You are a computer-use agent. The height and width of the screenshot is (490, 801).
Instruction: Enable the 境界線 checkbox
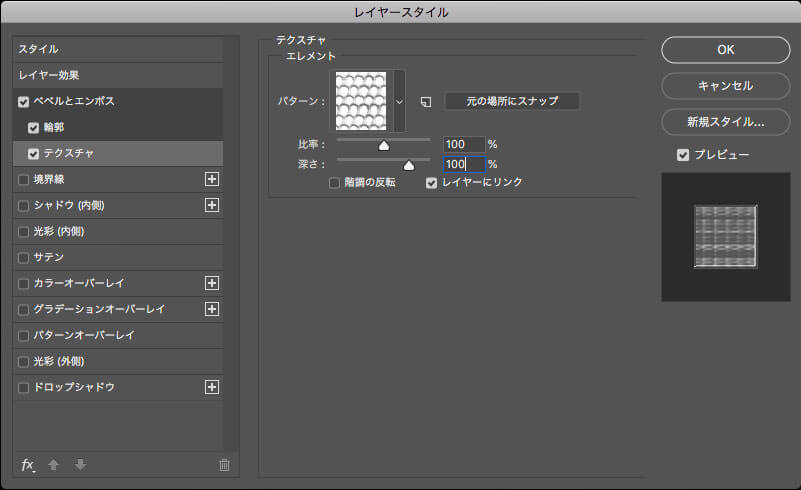click(23, 180)
